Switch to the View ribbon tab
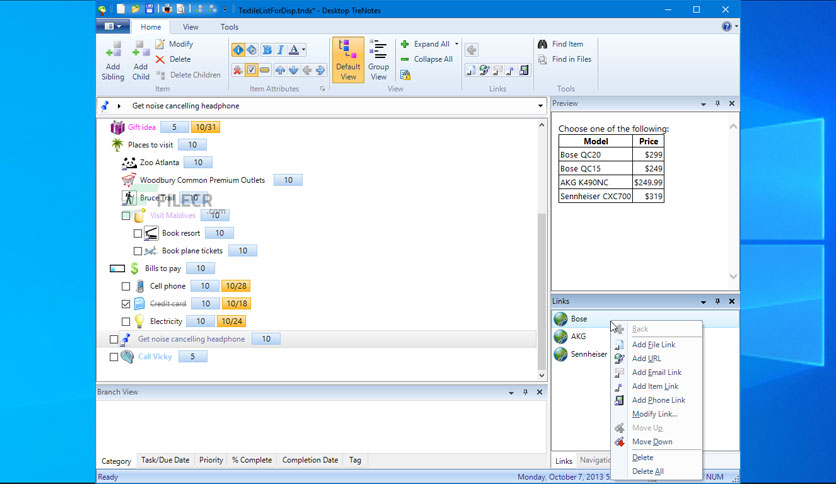 click(x=190, y=27)
